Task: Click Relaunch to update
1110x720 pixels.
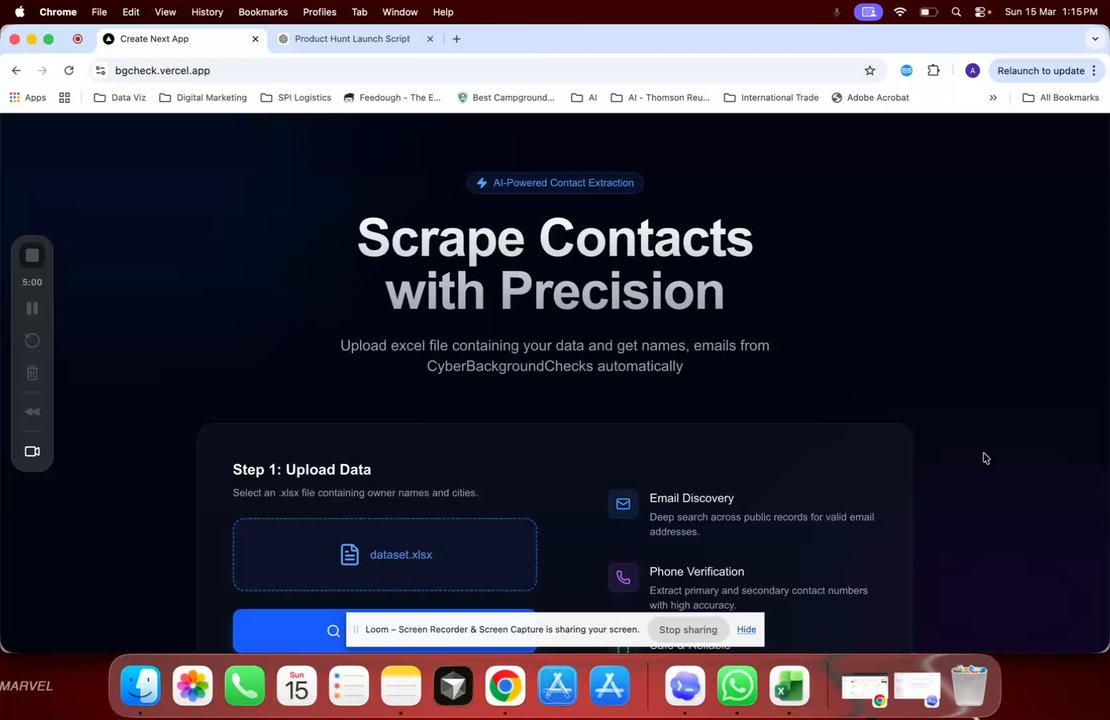Action: point(1041,70)
